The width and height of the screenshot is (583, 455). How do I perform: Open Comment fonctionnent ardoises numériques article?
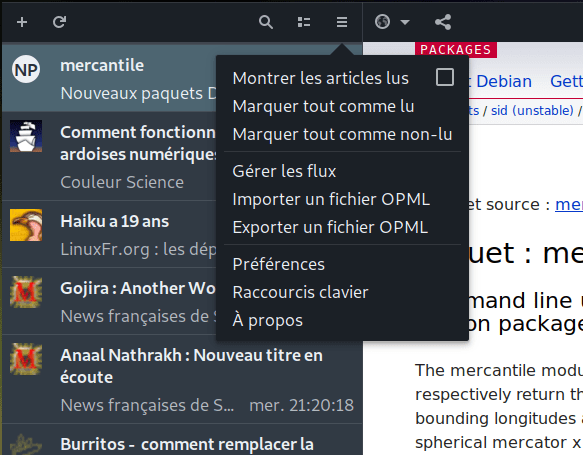pyautogui.click(x=109, y=156)
